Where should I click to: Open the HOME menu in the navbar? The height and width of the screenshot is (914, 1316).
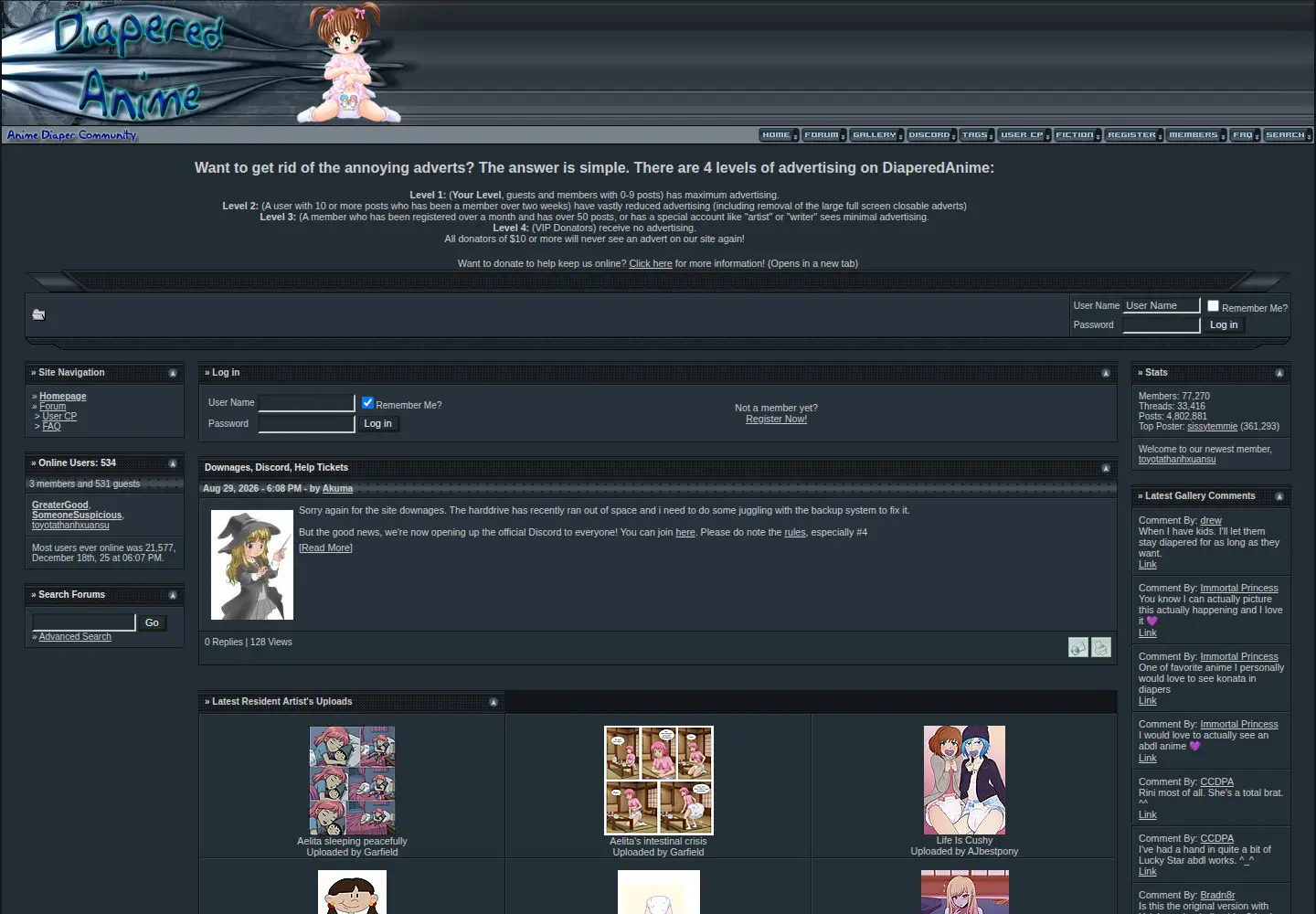point(779,135)
